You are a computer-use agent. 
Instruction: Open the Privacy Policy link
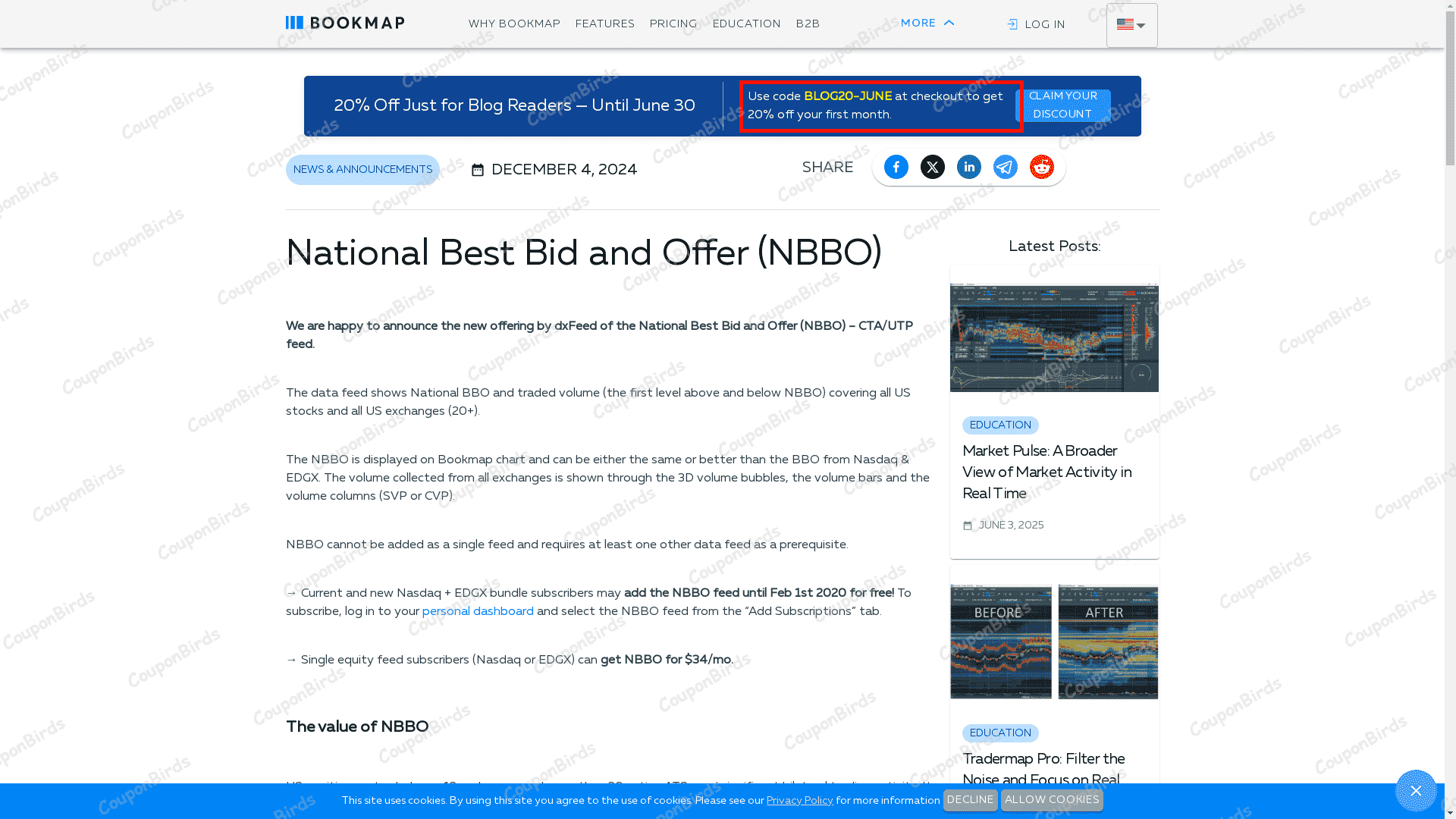point(799,801)
